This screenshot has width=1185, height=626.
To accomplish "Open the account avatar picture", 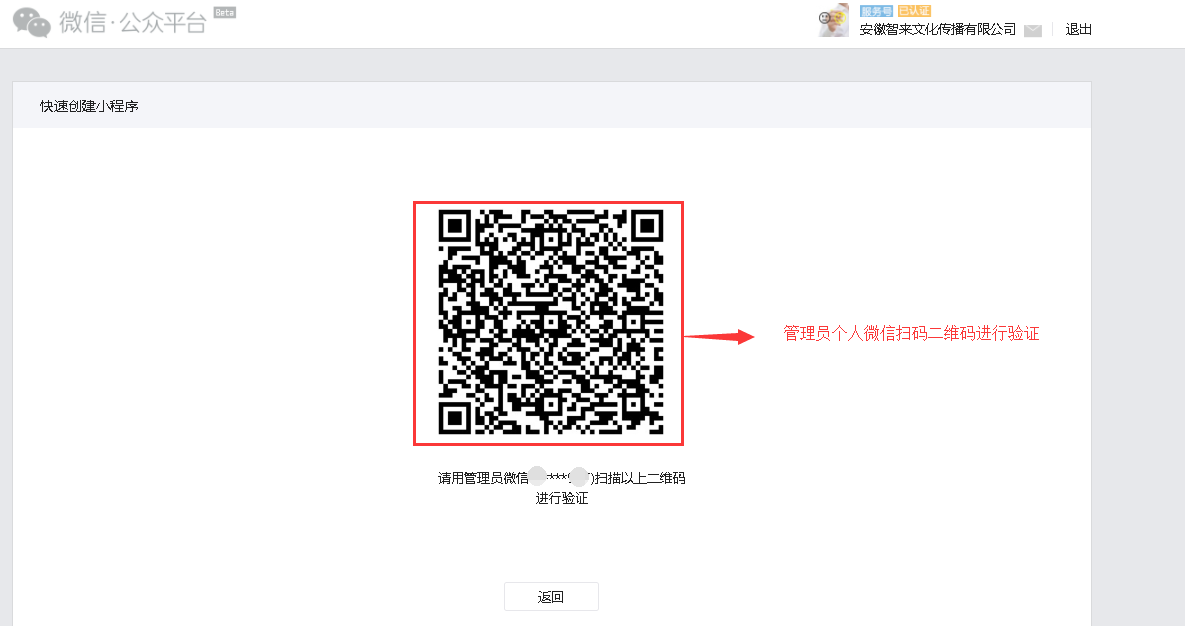I will pyautogui.click(x=833, y=20).
